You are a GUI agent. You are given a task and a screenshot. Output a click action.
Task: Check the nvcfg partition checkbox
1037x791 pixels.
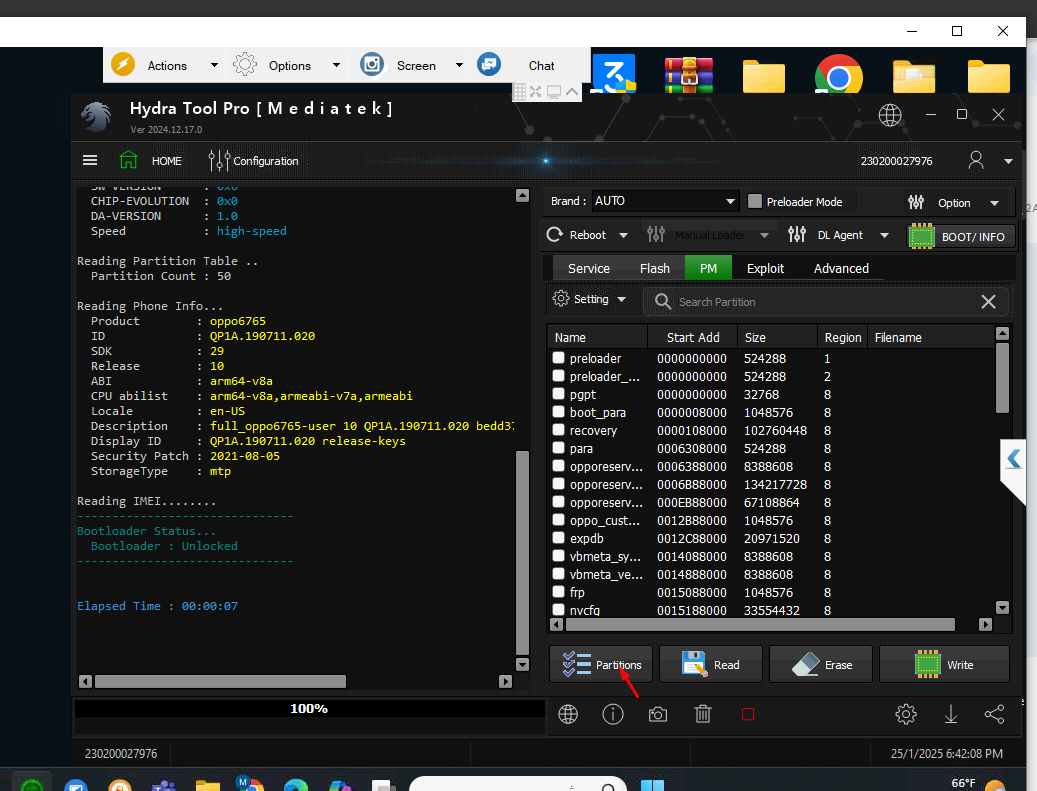559,609
